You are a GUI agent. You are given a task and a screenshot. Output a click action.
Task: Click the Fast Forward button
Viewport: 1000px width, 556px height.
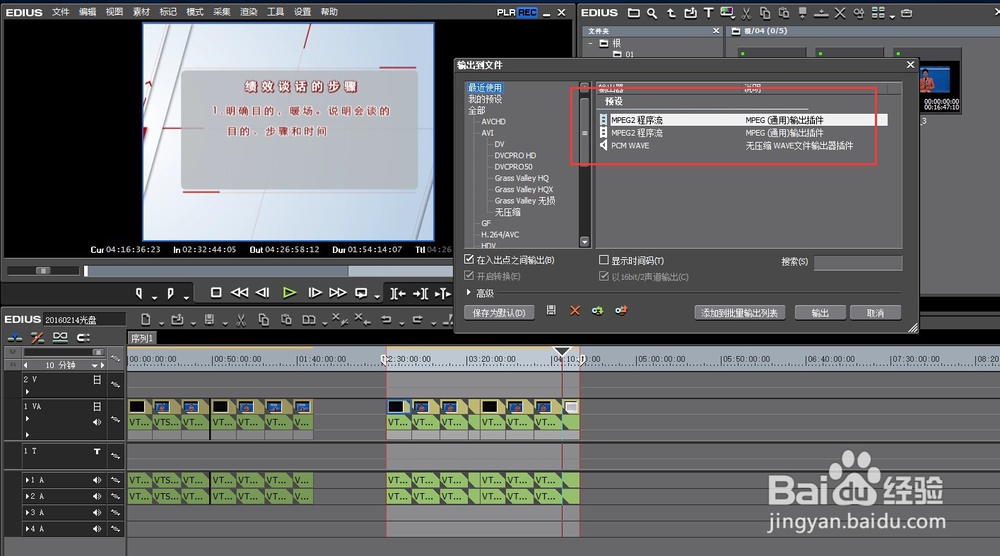(x=338, y=293)
